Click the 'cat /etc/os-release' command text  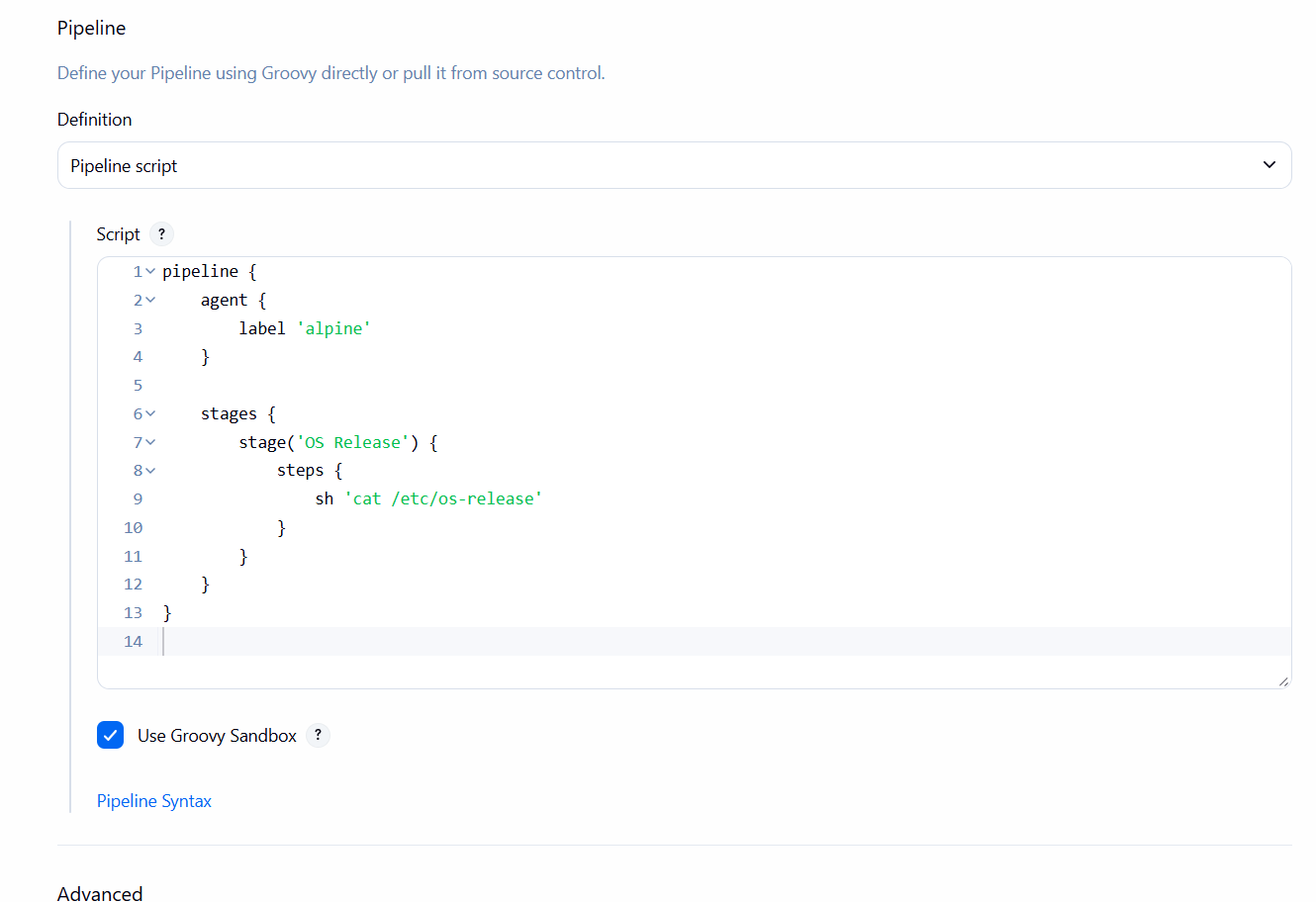tap(443, 499)
